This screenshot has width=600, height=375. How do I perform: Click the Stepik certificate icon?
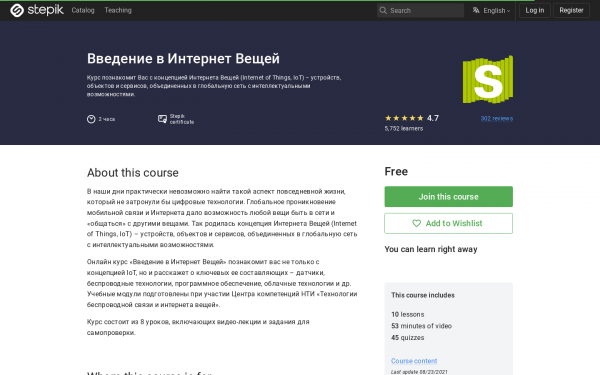162,119
